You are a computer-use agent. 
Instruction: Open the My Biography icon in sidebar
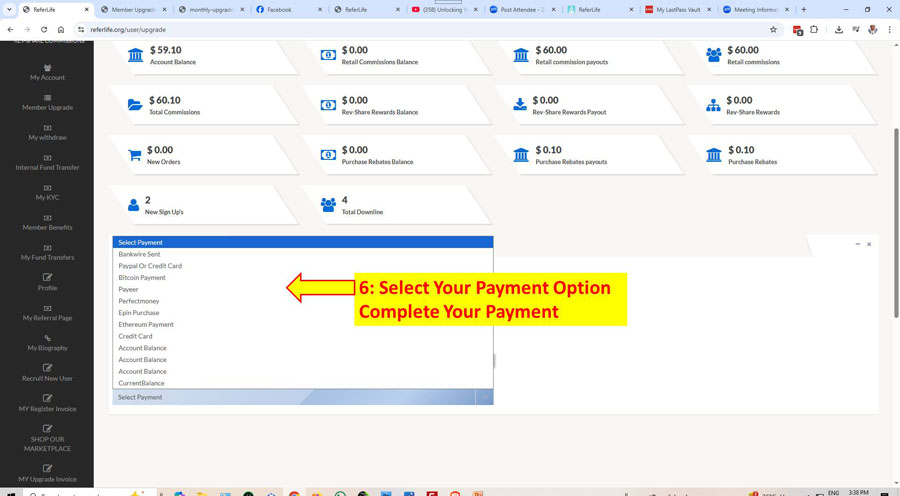(47, 338)
